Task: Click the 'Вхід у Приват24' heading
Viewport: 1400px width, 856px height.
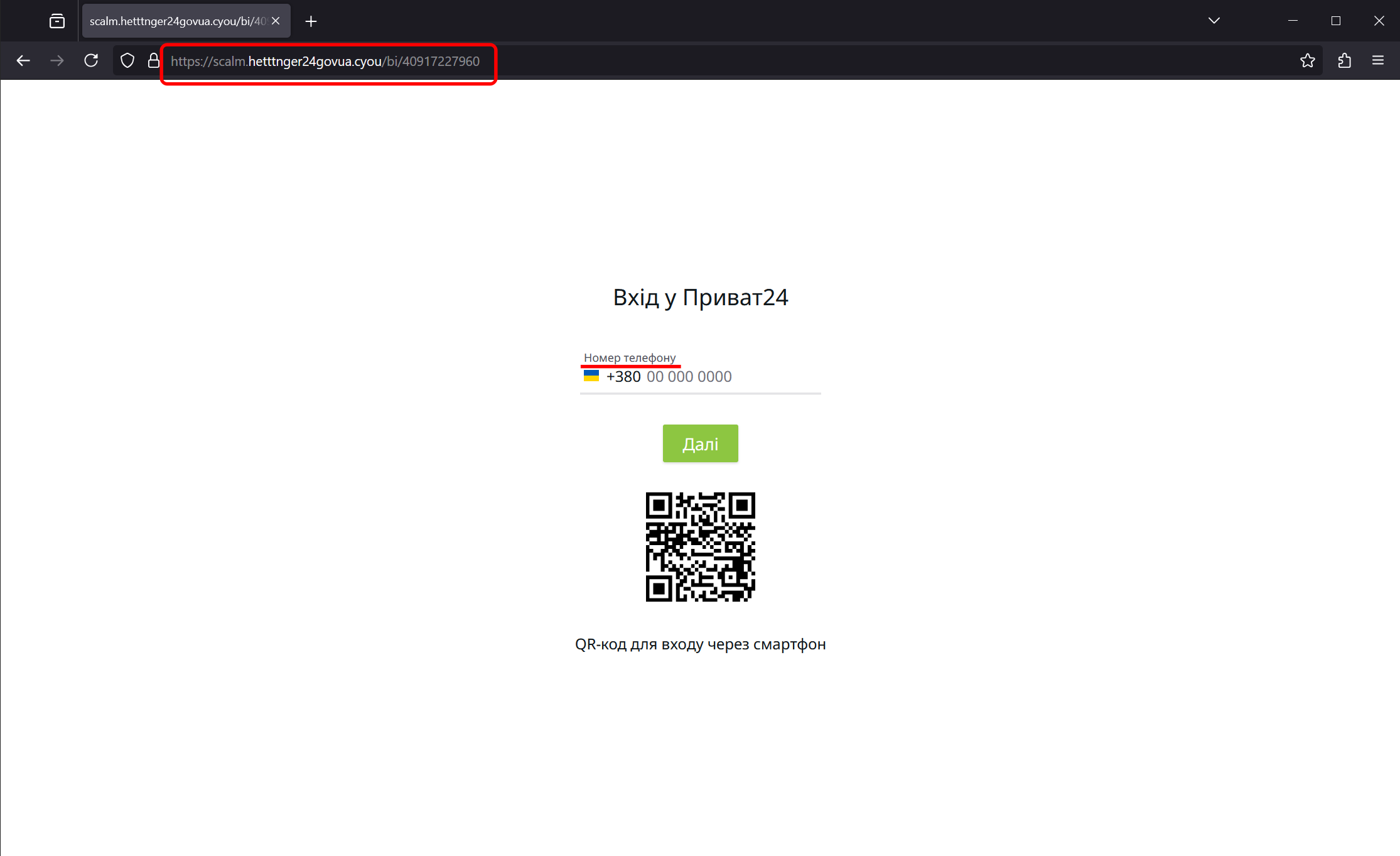Action: coord(701,298)
